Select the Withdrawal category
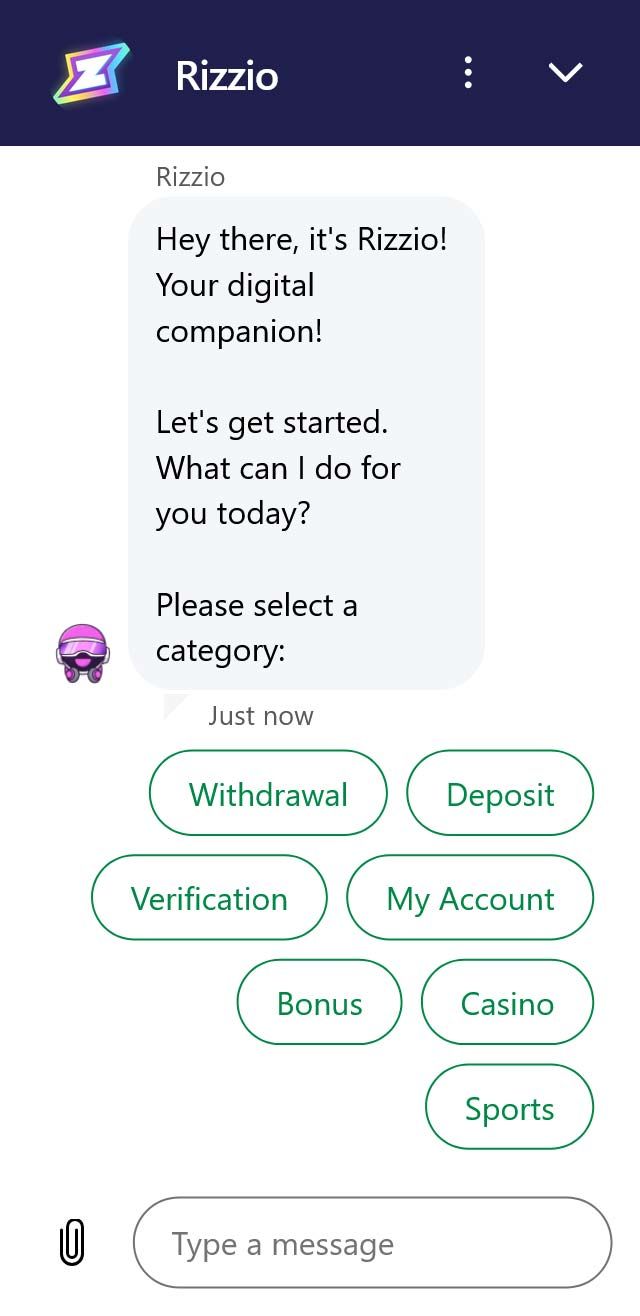Image resolution: width=640 pixels, height=1316 pixels. coord(268,794)
